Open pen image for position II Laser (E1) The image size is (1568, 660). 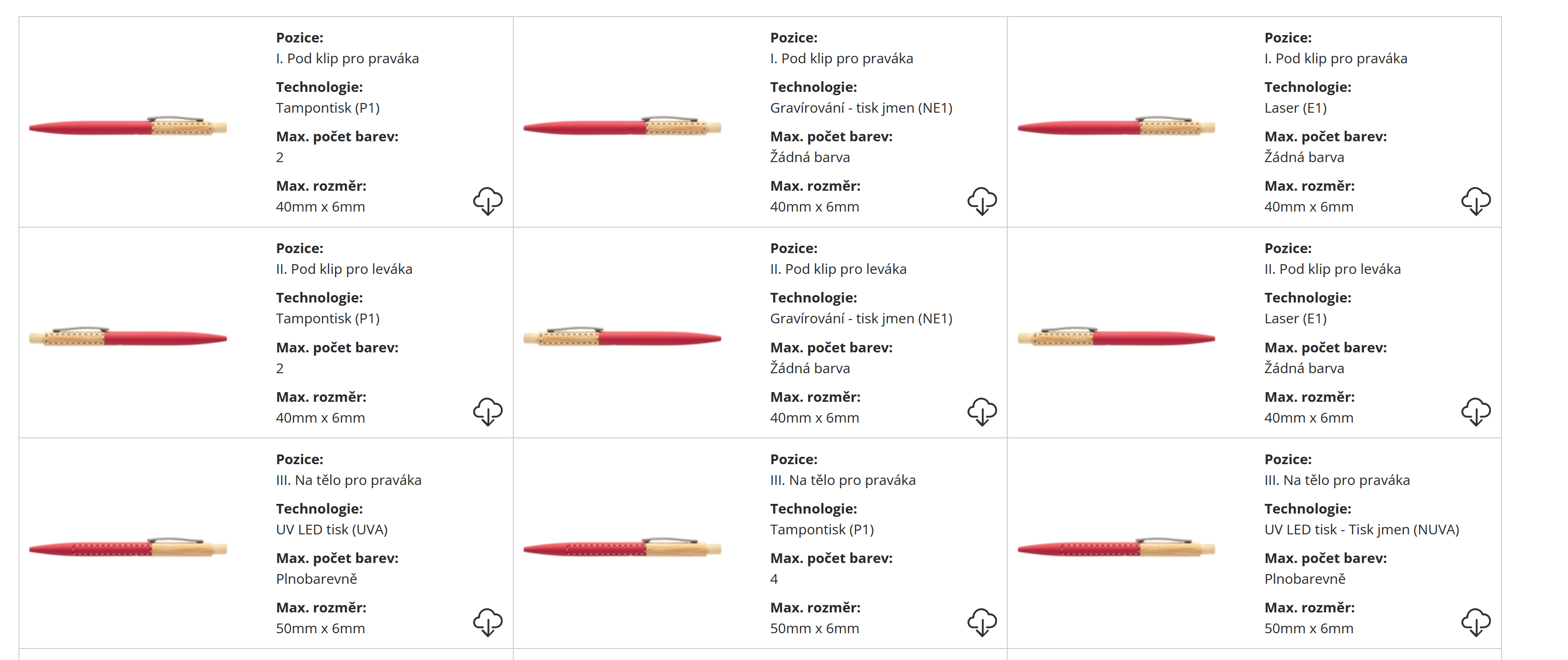pos(1117,337)
